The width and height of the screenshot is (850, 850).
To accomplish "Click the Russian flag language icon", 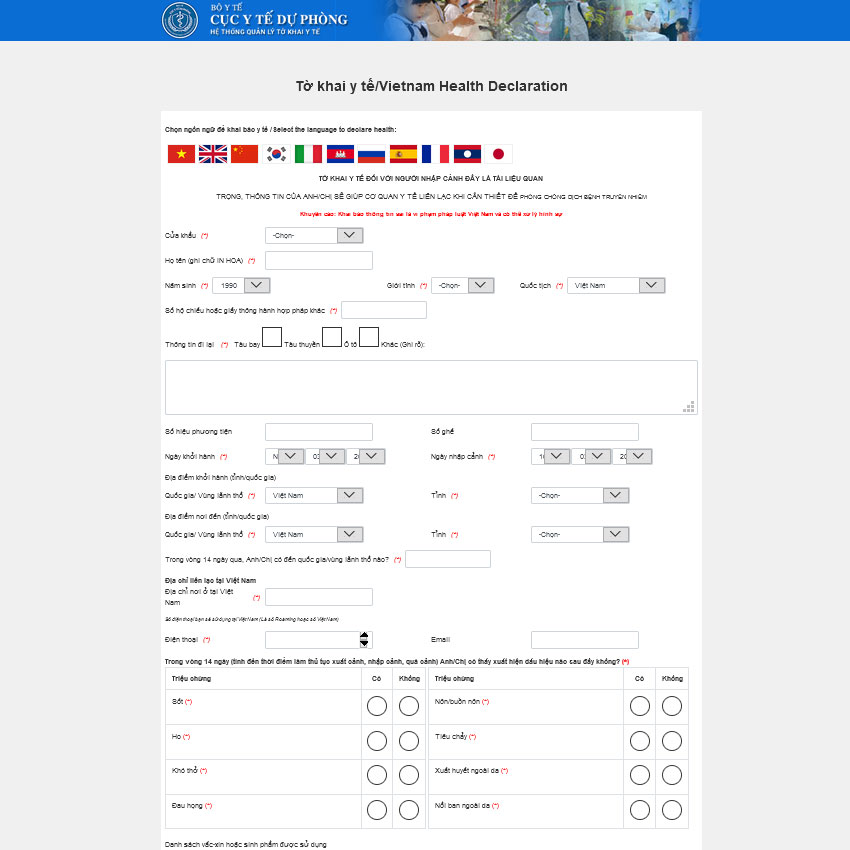I will coord(371,154).
